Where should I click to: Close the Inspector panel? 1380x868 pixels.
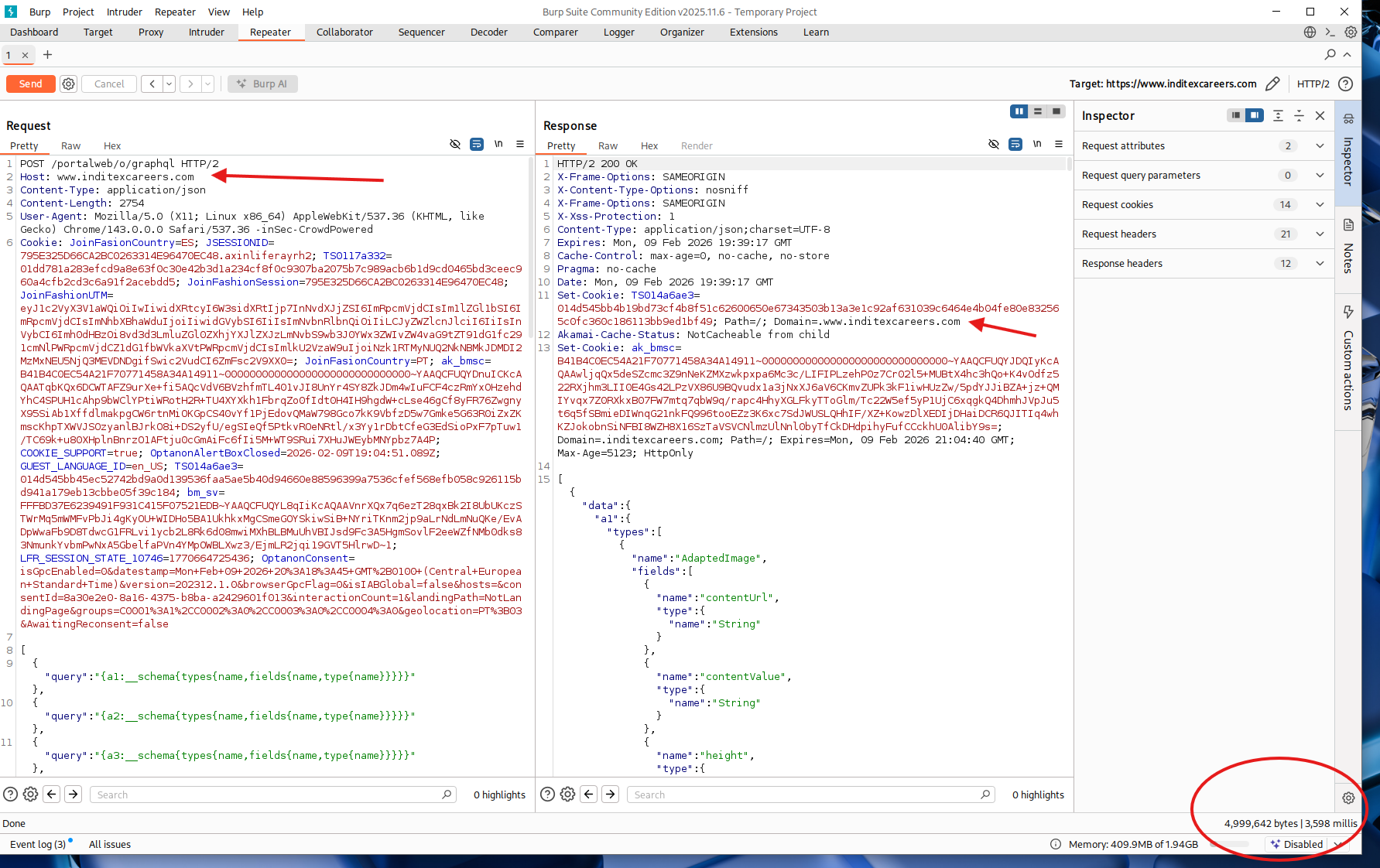coord(1320,115)
